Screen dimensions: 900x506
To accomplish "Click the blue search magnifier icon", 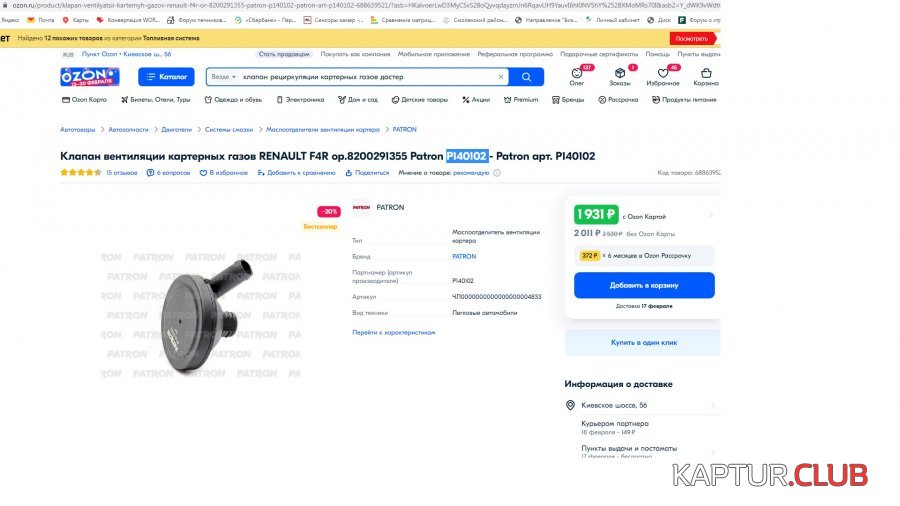I will [x=526, y=77].
